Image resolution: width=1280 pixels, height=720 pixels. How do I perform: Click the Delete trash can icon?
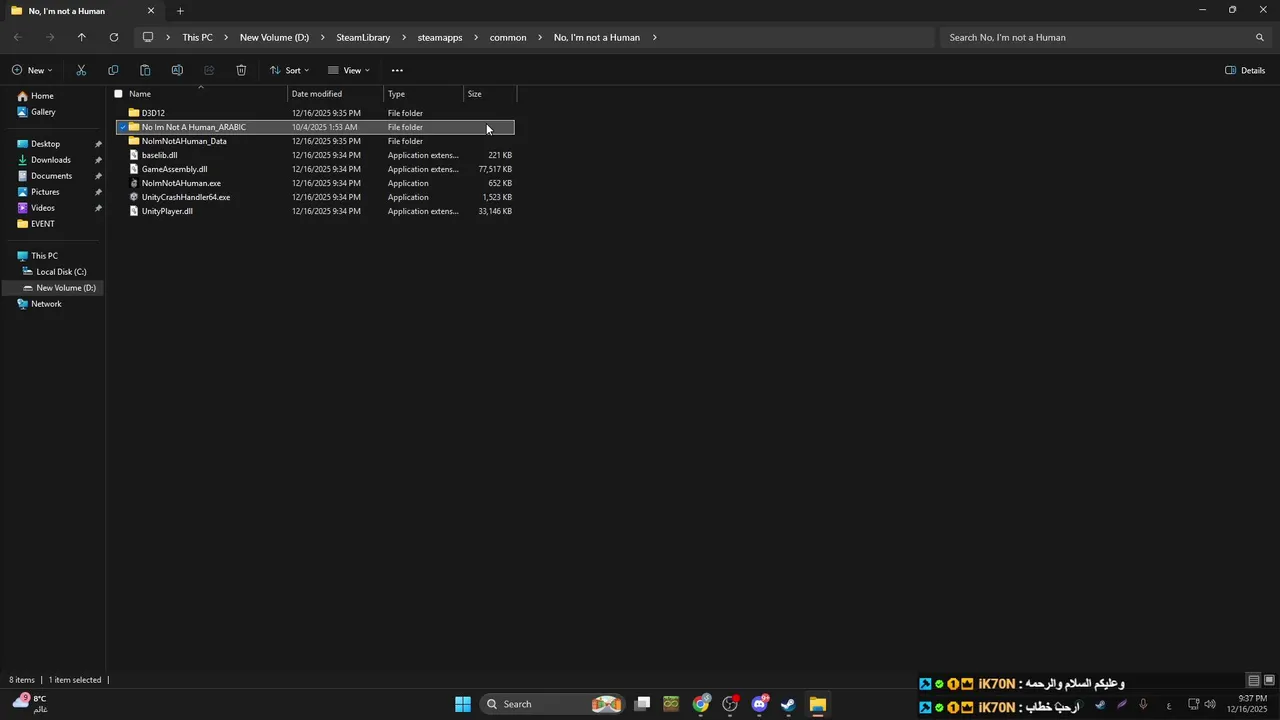241,70
